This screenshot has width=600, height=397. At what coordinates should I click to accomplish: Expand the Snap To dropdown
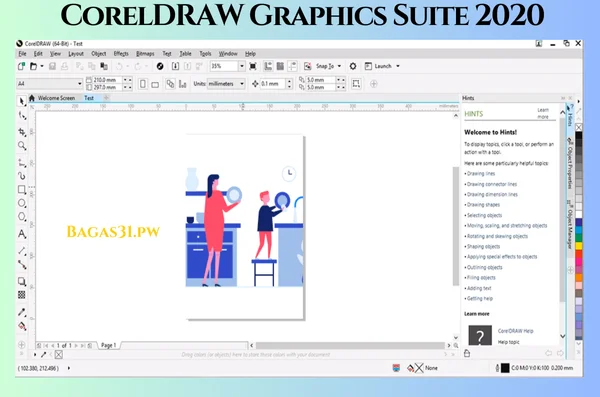coord(339,66)
